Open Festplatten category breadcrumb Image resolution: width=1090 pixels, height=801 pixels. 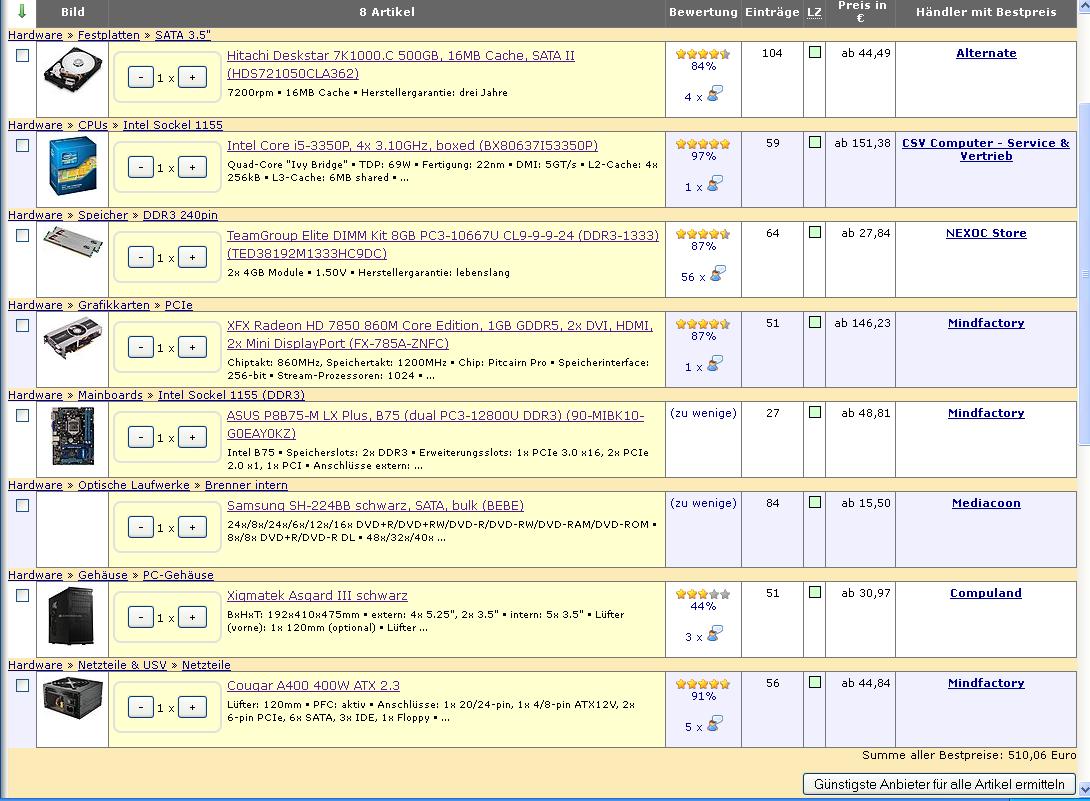pyautogui.click(x=108, y=35)
